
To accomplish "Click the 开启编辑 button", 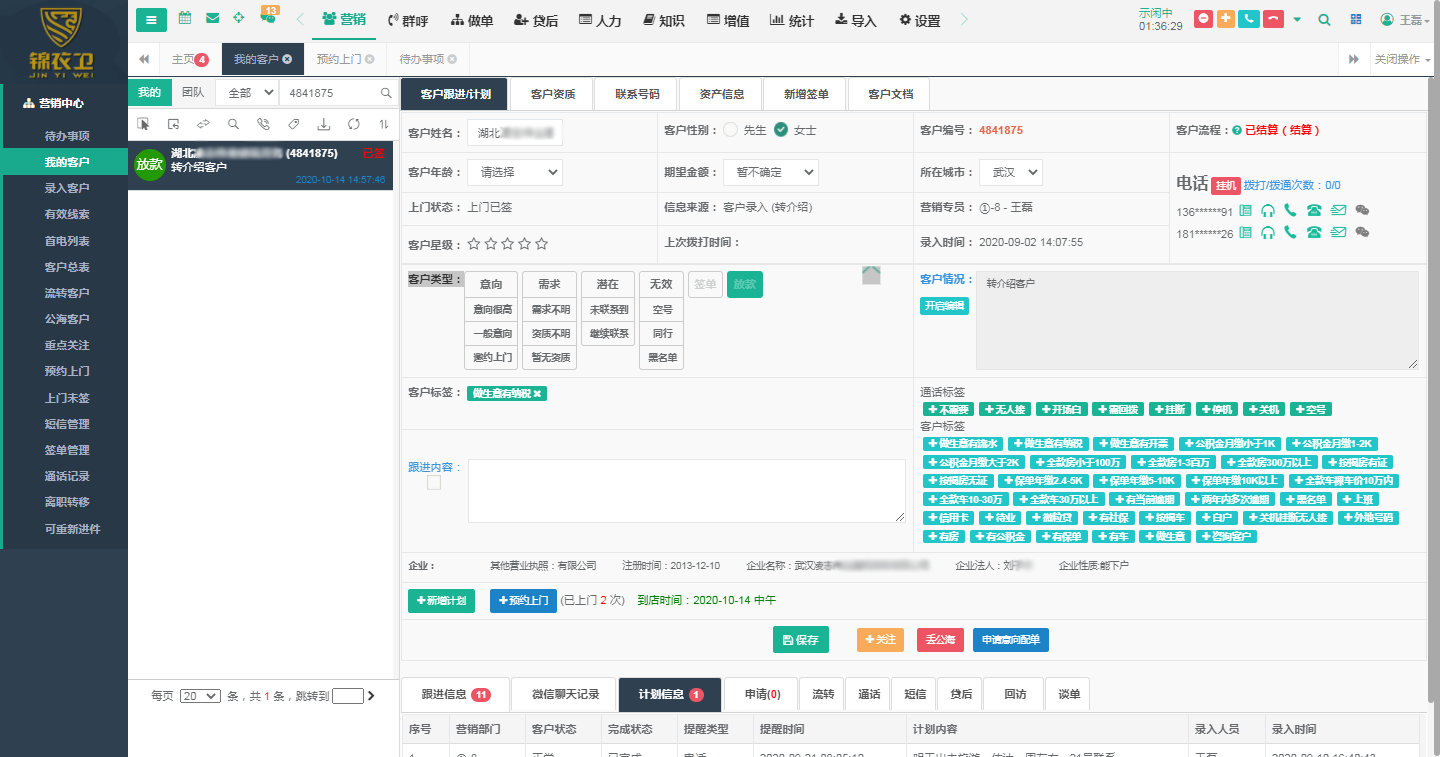I will [944, 306].
